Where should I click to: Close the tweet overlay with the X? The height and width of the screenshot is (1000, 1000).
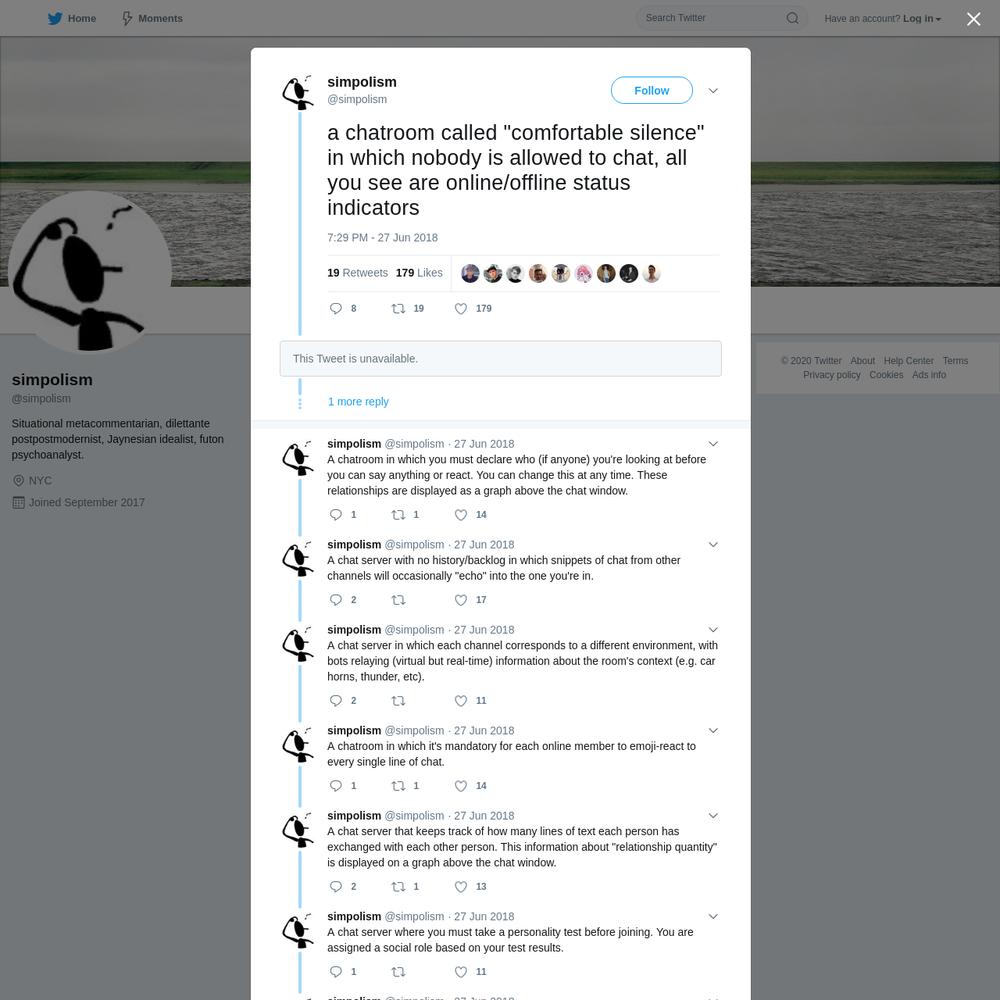[973, 19]
